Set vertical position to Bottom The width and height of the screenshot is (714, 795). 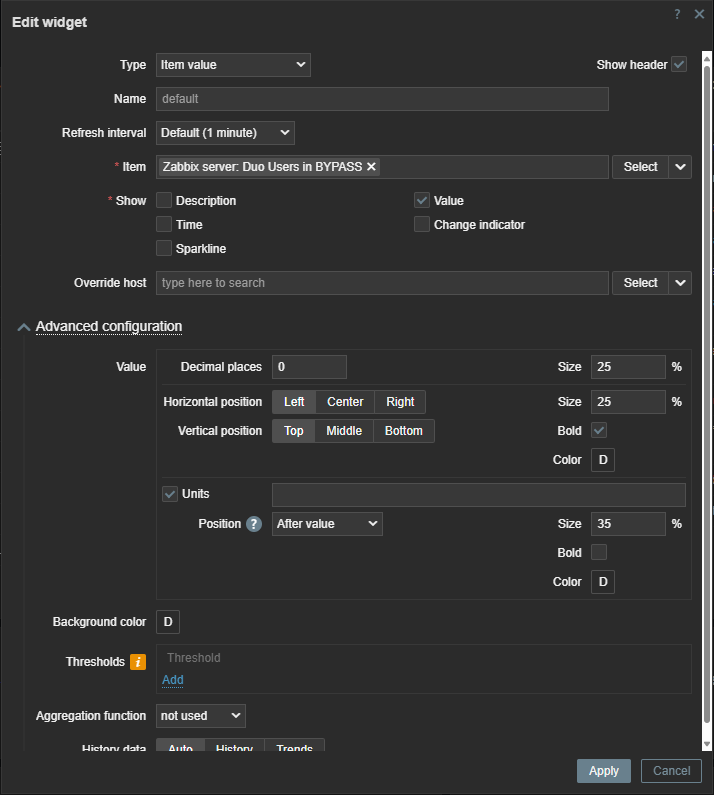point(404,431)
